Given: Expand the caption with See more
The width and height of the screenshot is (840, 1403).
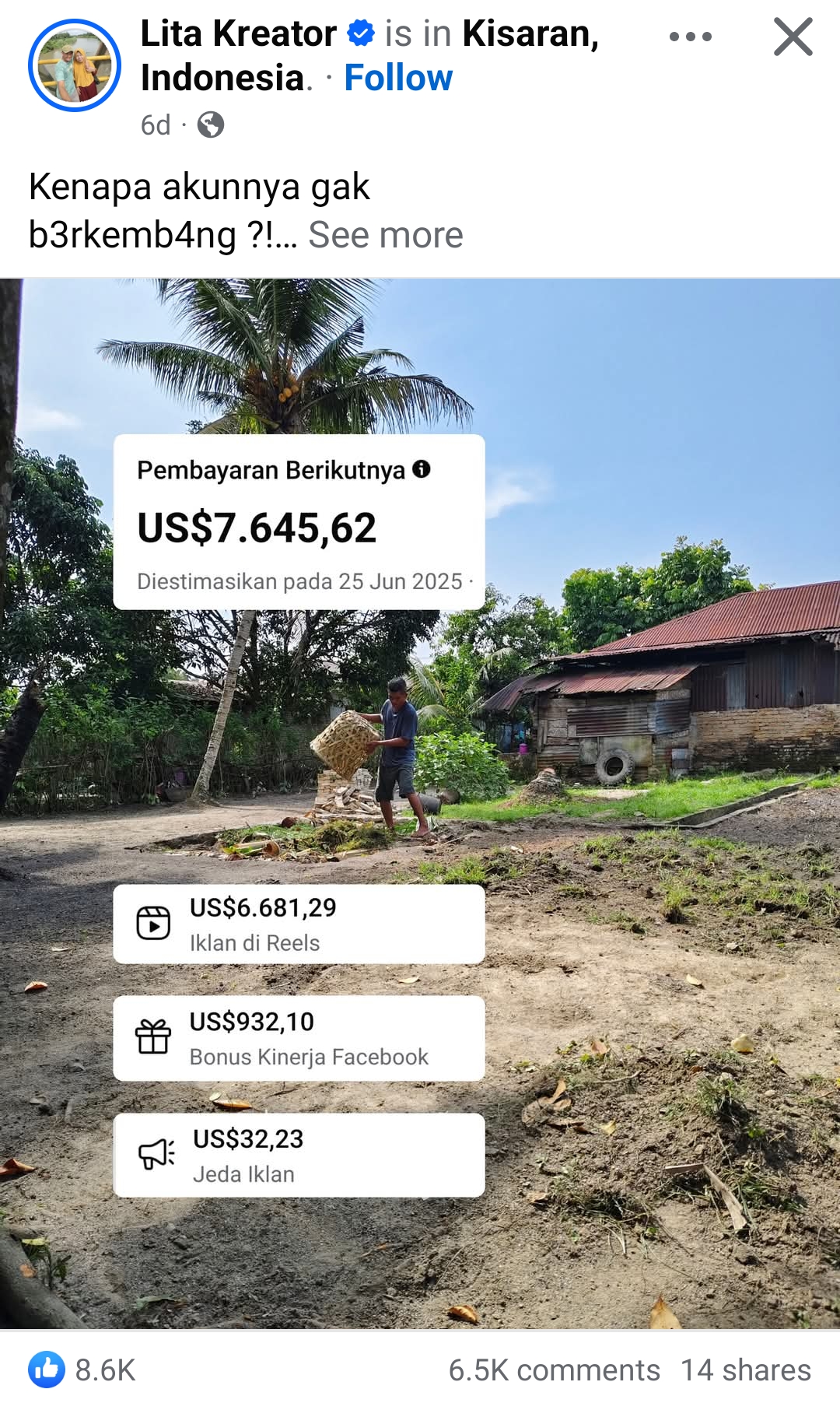Looking at the screenshot, I should [x=386, y=235].
